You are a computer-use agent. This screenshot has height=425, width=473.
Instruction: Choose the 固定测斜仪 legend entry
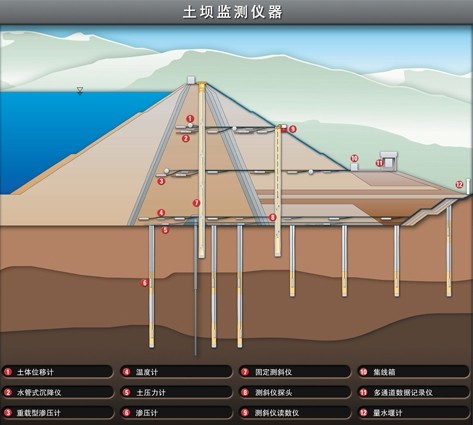point(295,372)
